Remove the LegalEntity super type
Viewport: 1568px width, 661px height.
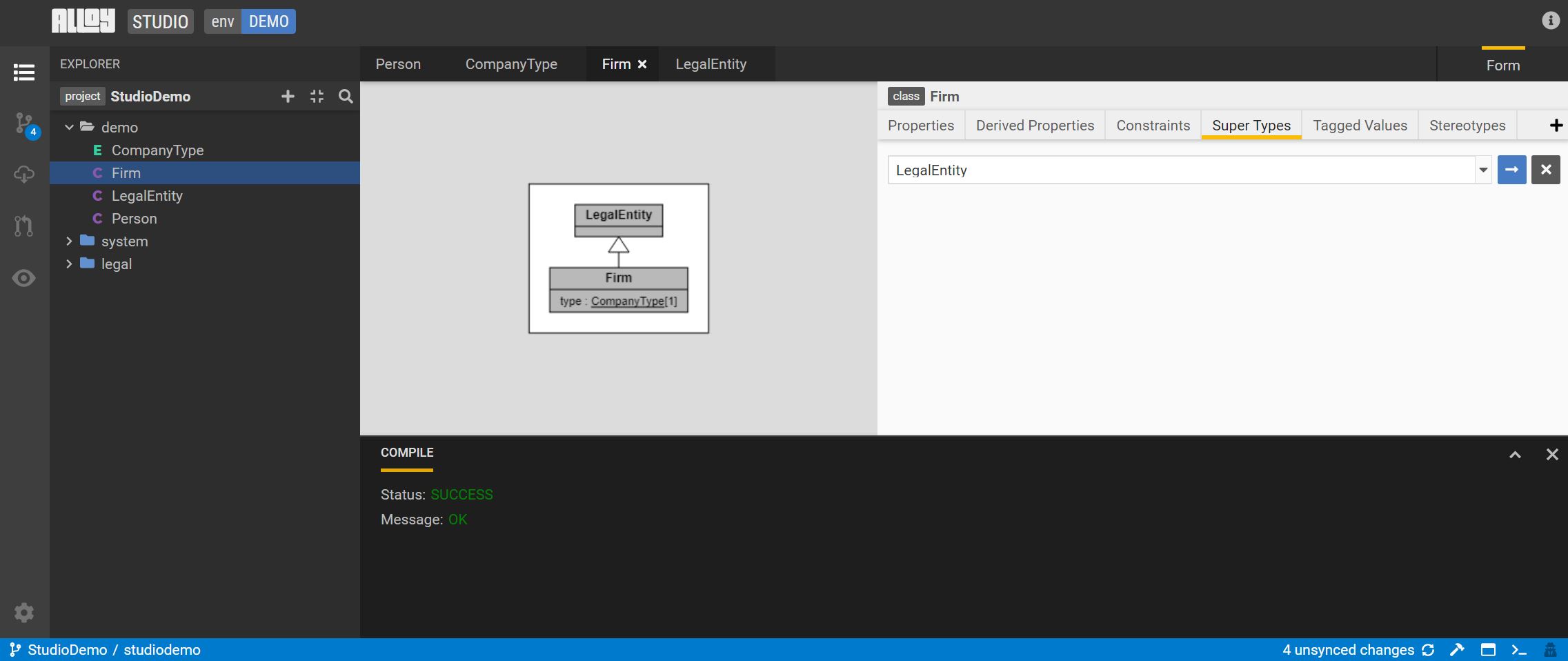[x=1545, y=170]
